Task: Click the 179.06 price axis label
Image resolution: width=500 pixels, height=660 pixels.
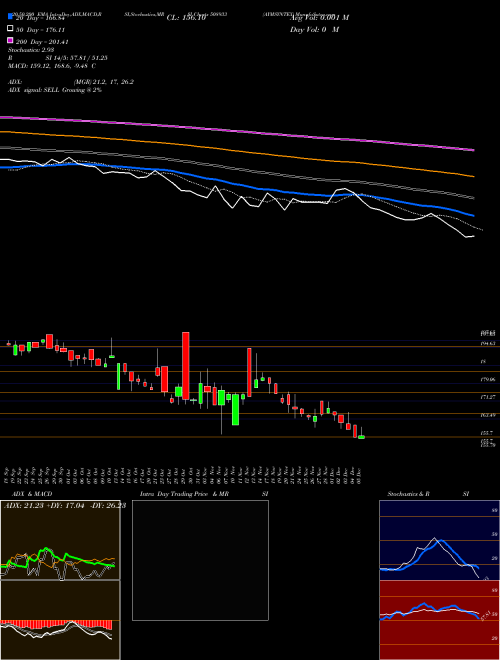Action: [x=488, y=379]
